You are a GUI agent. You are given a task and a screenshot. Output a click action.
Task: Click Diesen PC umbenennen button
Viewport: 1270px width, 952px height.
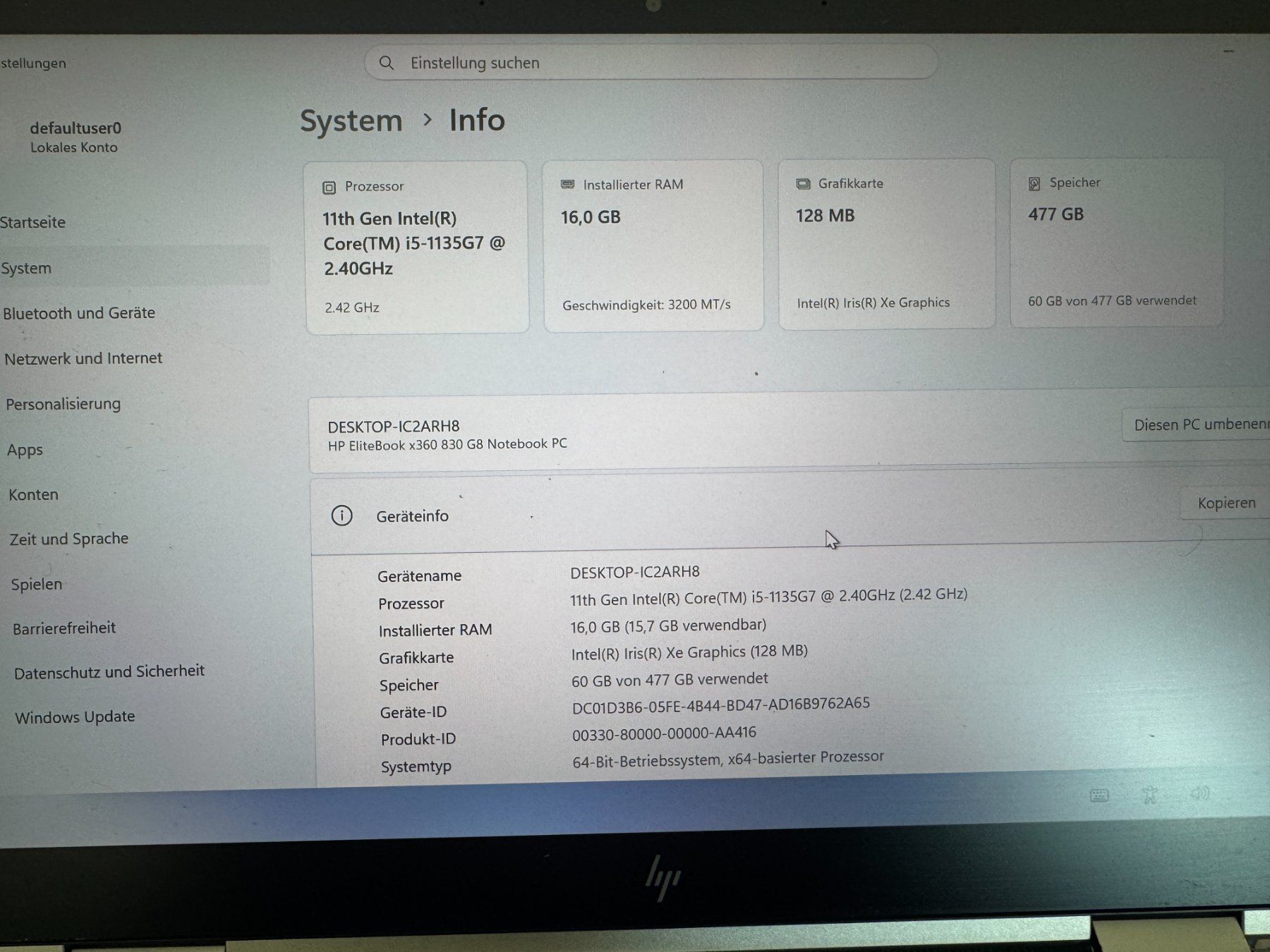coord(1197,425)
